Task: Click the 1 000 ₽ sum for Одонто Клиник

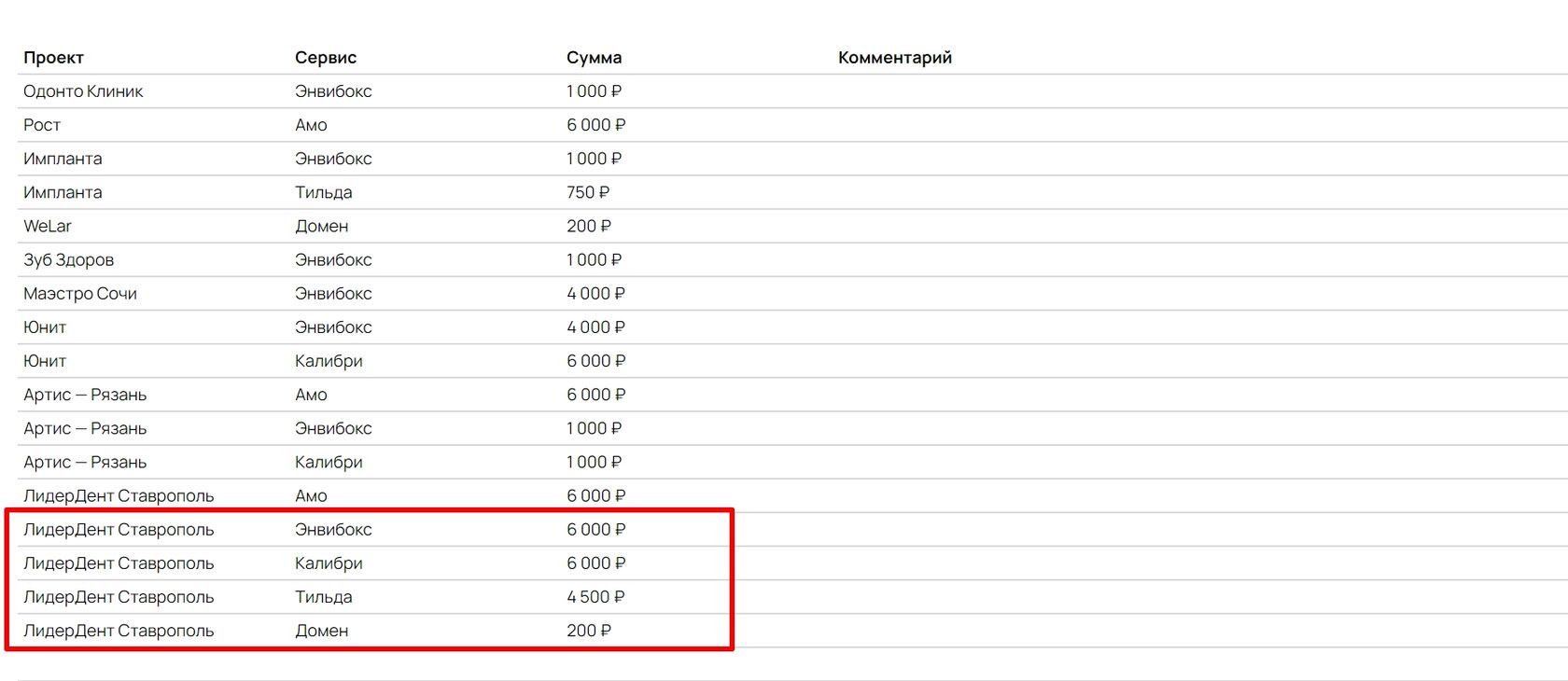Action: (594, 91)
